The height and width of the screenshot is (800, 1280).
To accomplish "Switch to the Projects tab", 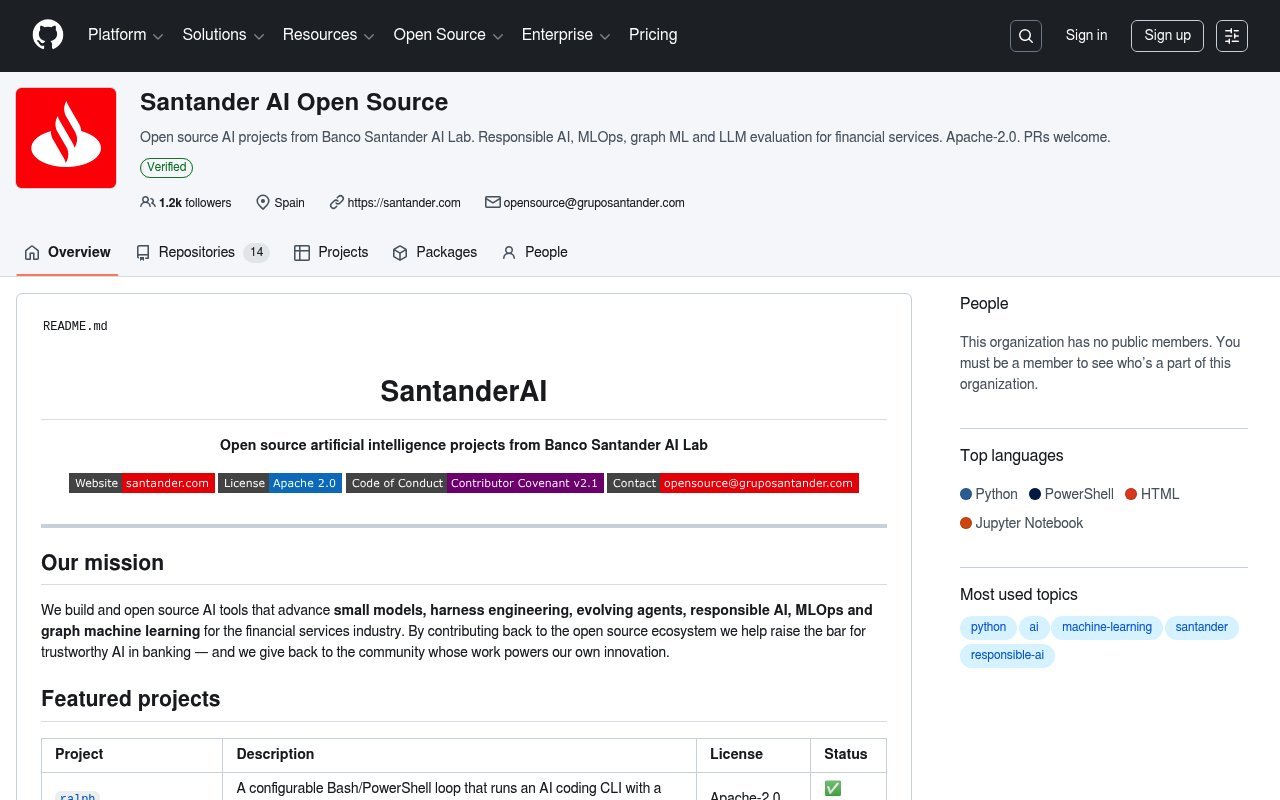I will (x=331, y=252).
